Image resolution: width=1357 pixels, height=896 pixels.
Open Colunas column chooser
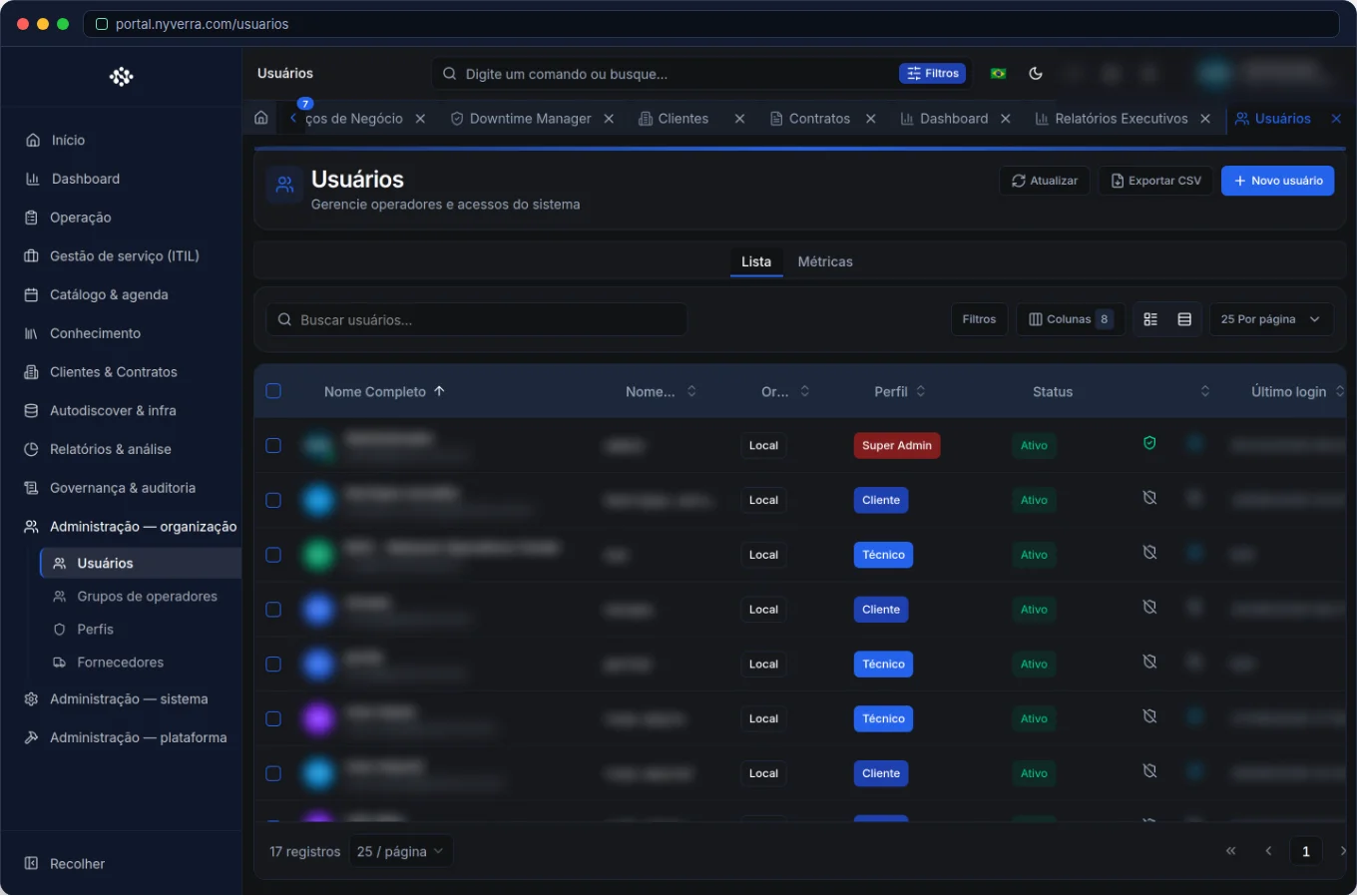tap(1071, 319)
